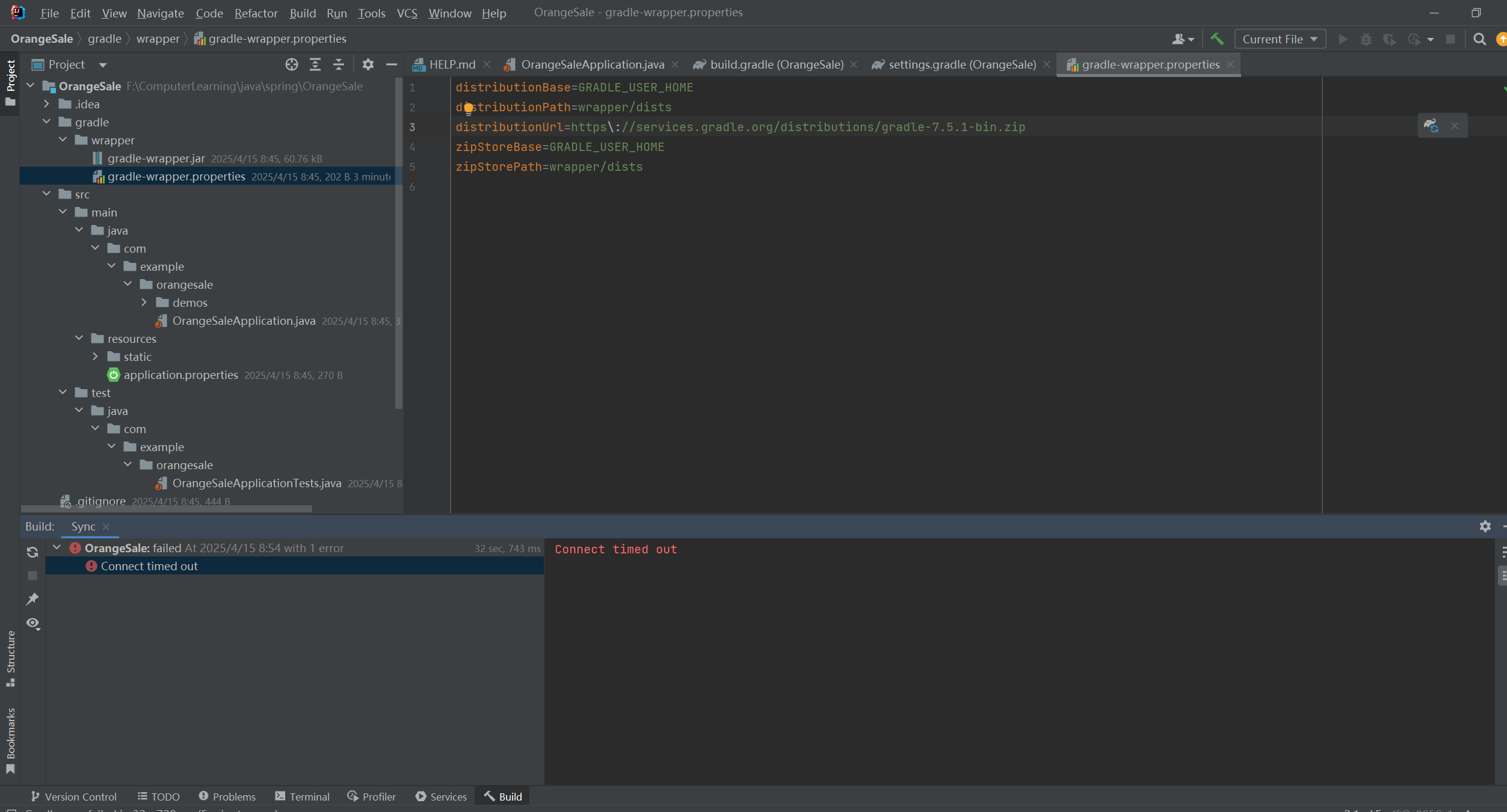Open the Current File run configuration dropdown
Screen dimensions: 1507x812
tap(1280, 39)
